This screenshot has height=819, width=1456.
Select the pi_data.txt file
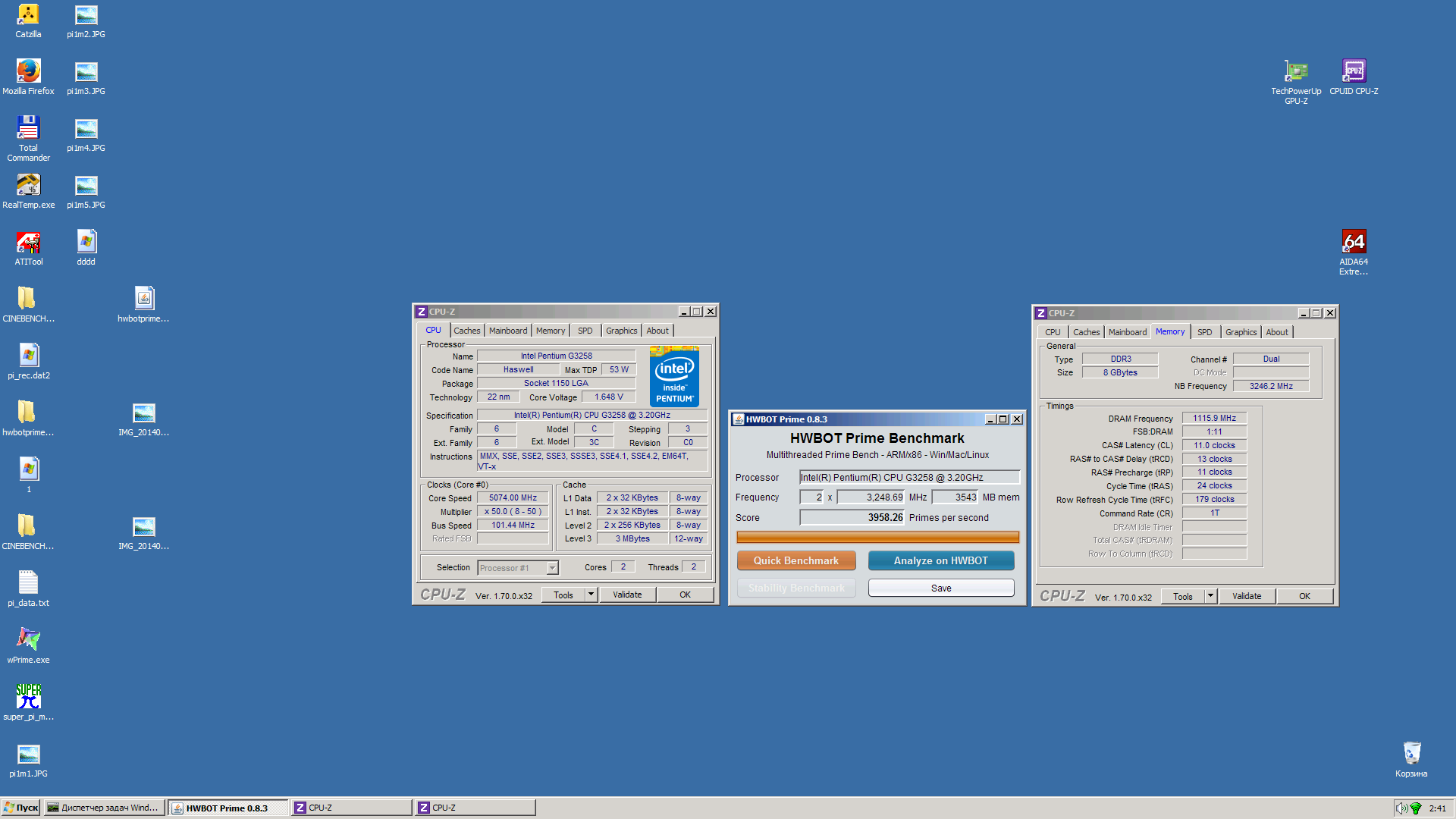click(x=28, y=589)
